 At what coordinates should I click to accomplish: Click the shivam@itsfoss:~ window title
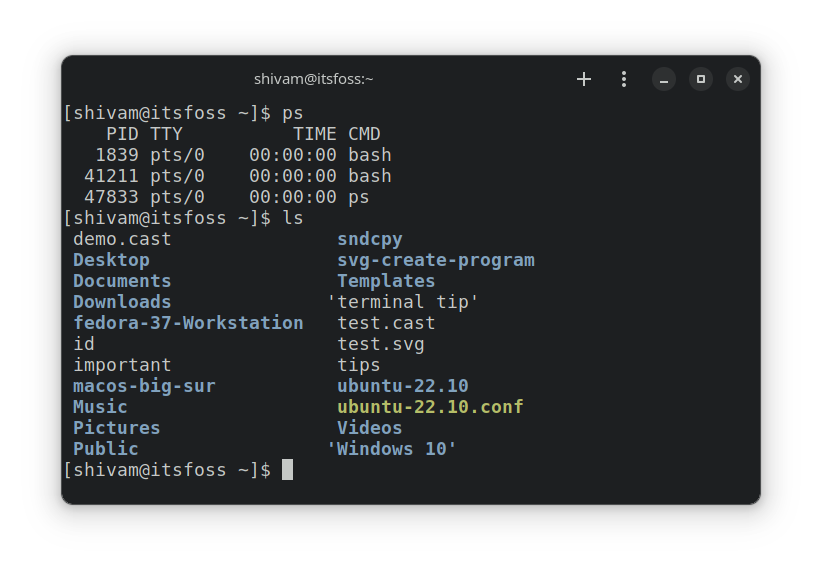[313, 79]
